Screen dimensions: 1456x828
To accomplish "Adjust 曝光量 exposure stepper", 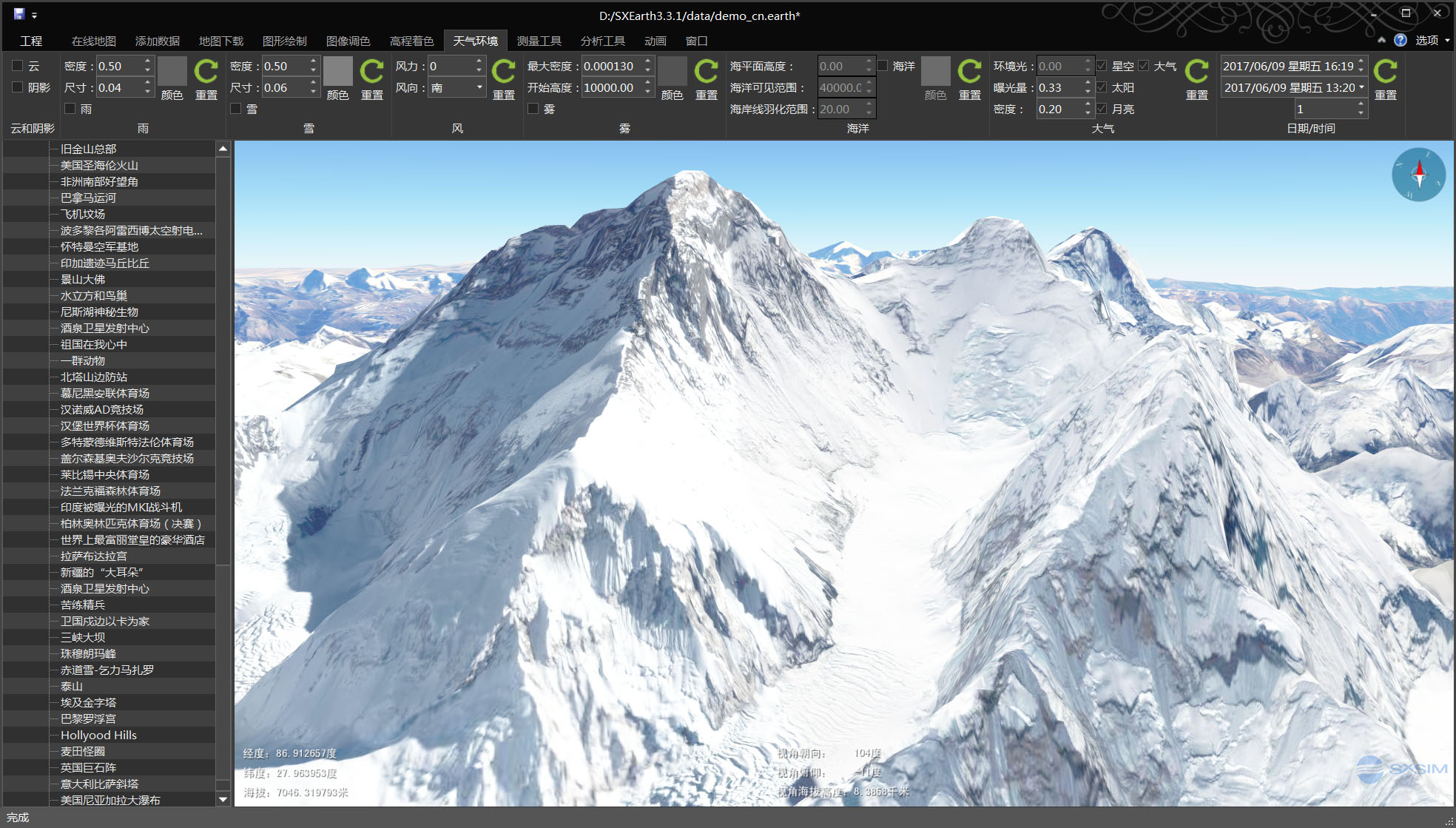I will (x=1088, y=87).
